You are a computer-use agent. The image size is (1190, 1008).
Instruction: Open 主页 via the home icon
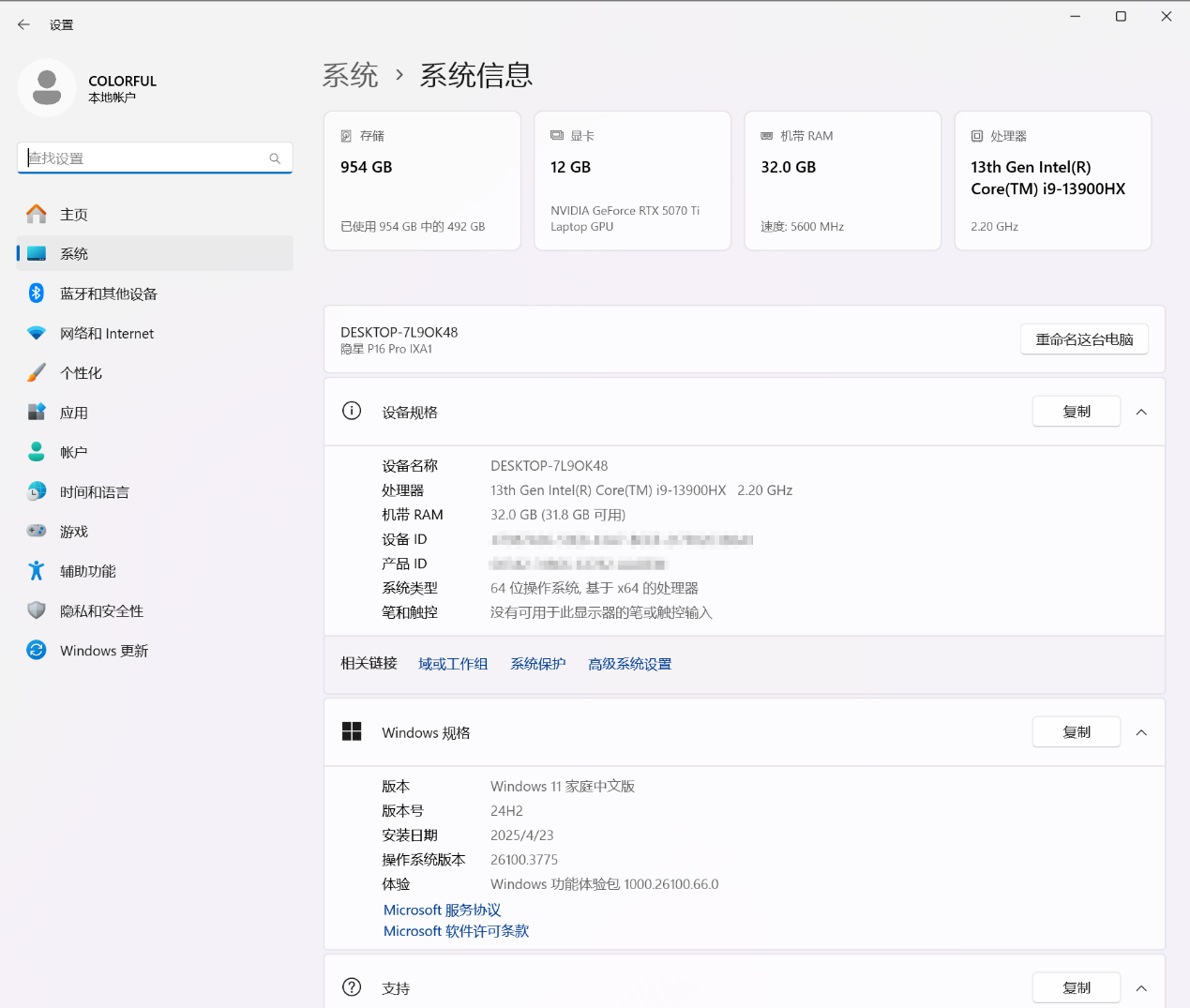pos(37,215)
